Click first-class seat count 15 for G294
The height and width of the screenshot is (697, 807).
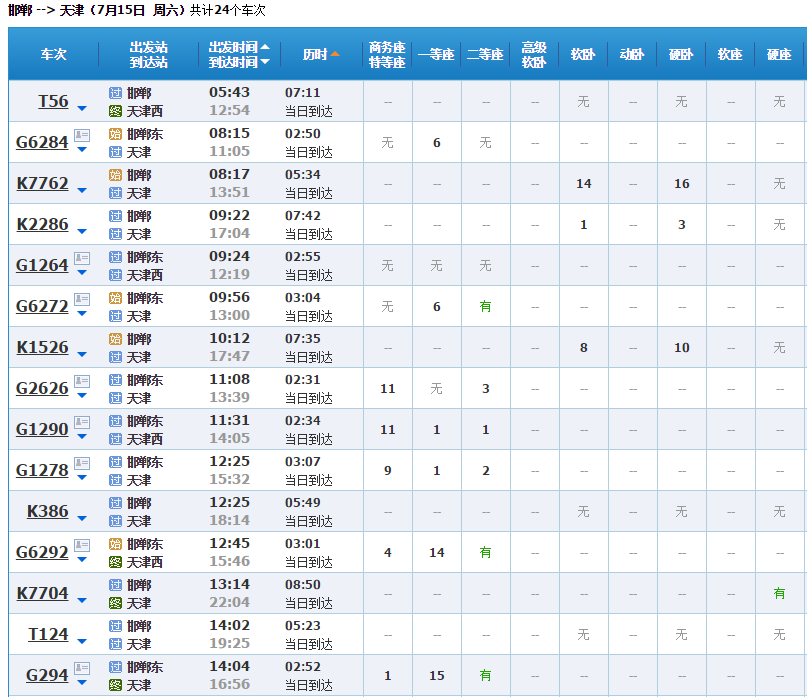point(436,676)
